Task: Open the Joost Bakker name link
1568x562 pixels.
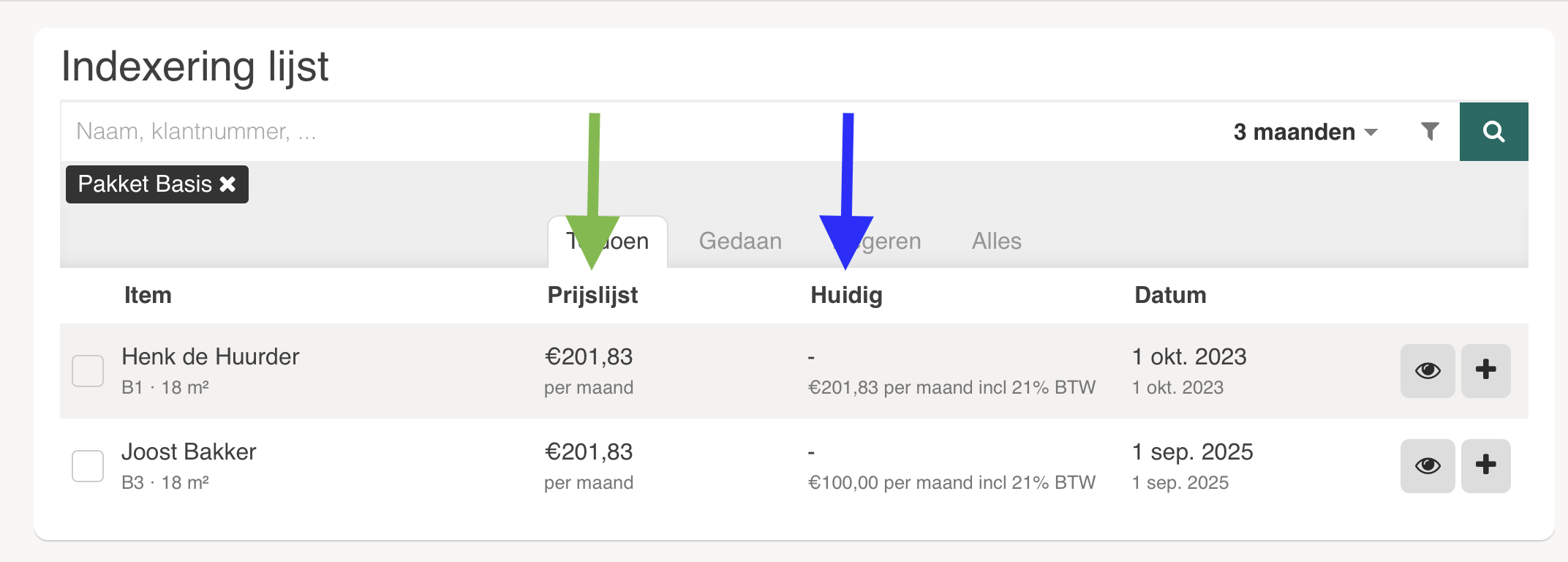Action: (189, 452)
